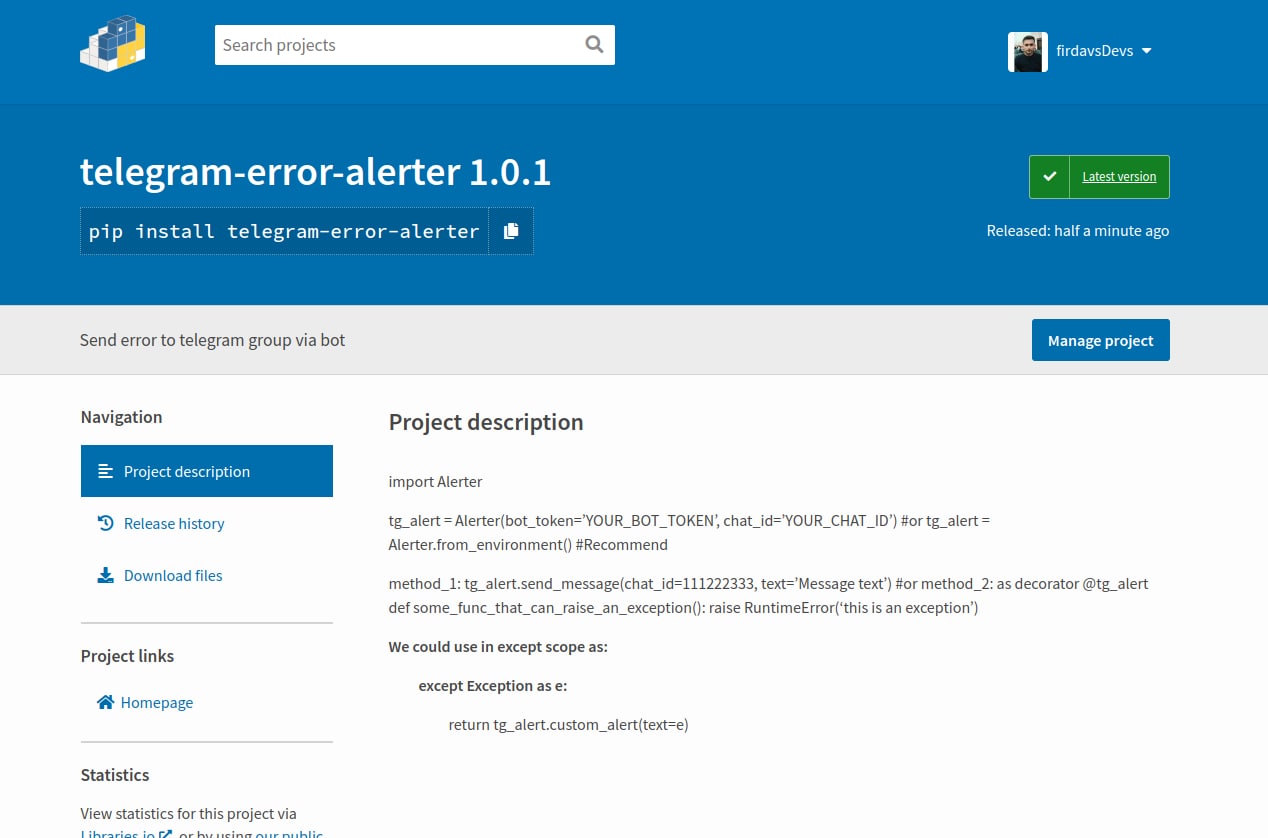Click 'Send error to telegram group via bot'
Viewport: 1268px width, 838px height.
212,340
